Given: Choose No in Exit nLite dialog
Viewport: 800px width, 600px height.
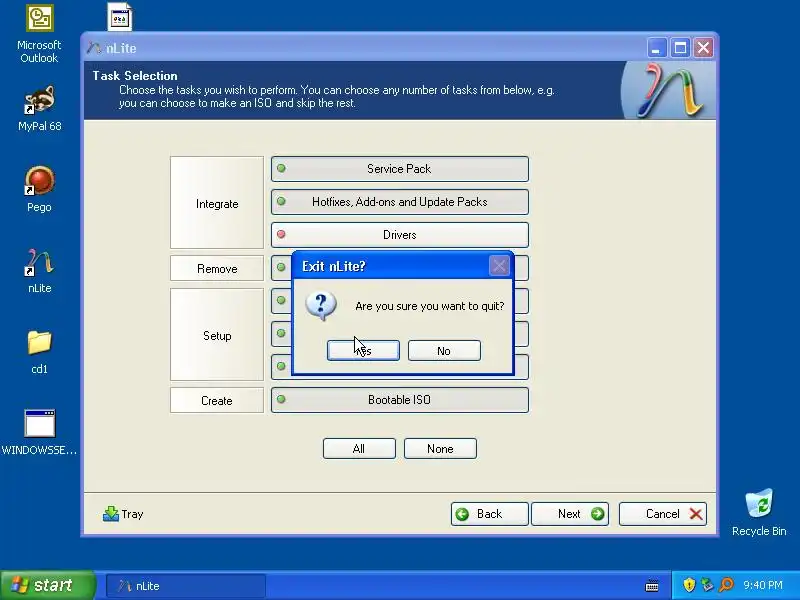Looking at the screenshot, I should [x=444, y=351].
